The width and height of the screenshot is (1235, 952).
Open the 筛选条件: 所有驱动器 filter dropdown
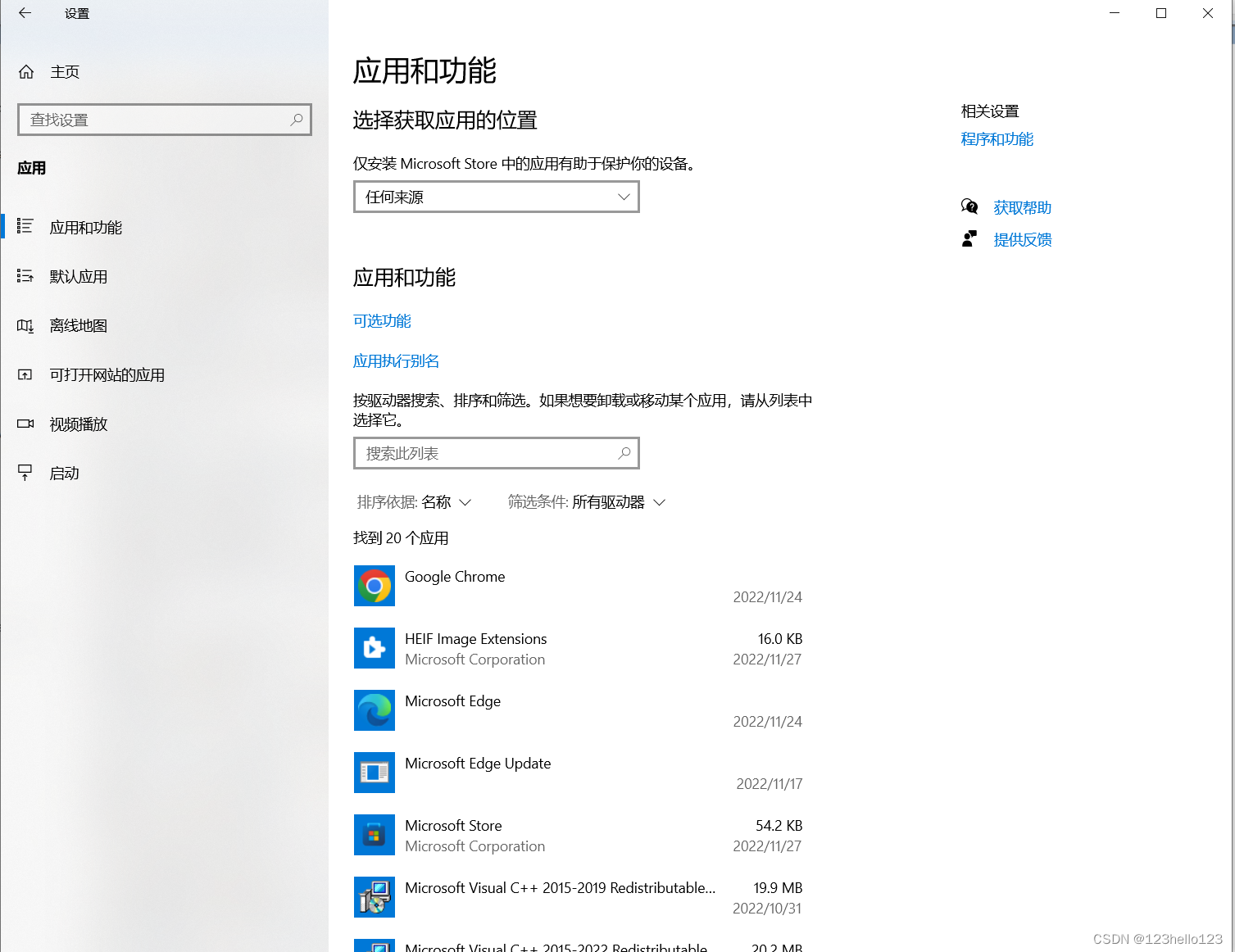587,502
